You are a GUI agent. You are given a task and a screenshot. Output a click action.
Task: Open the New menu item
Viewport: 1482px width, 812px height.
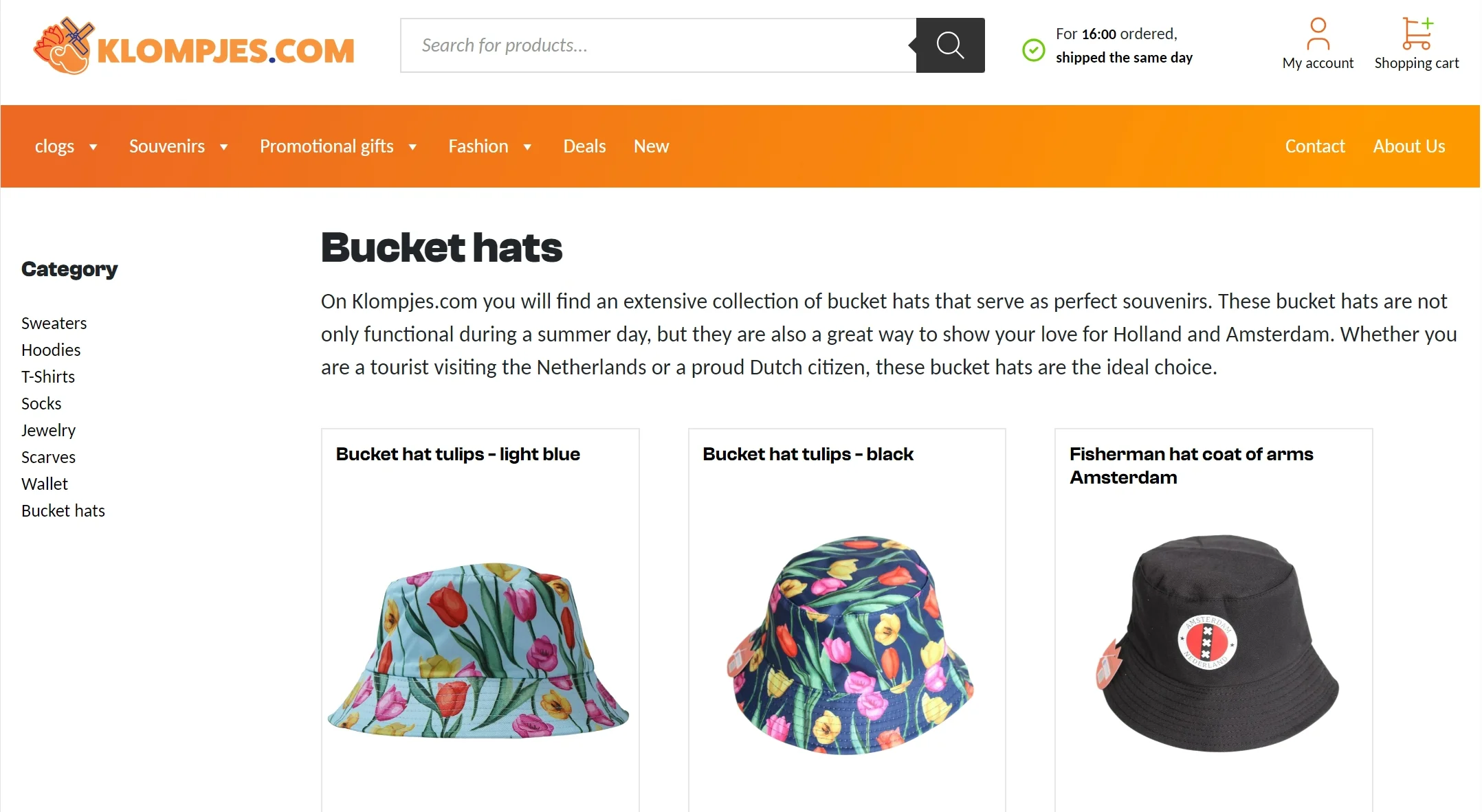(x=651, y=146)
